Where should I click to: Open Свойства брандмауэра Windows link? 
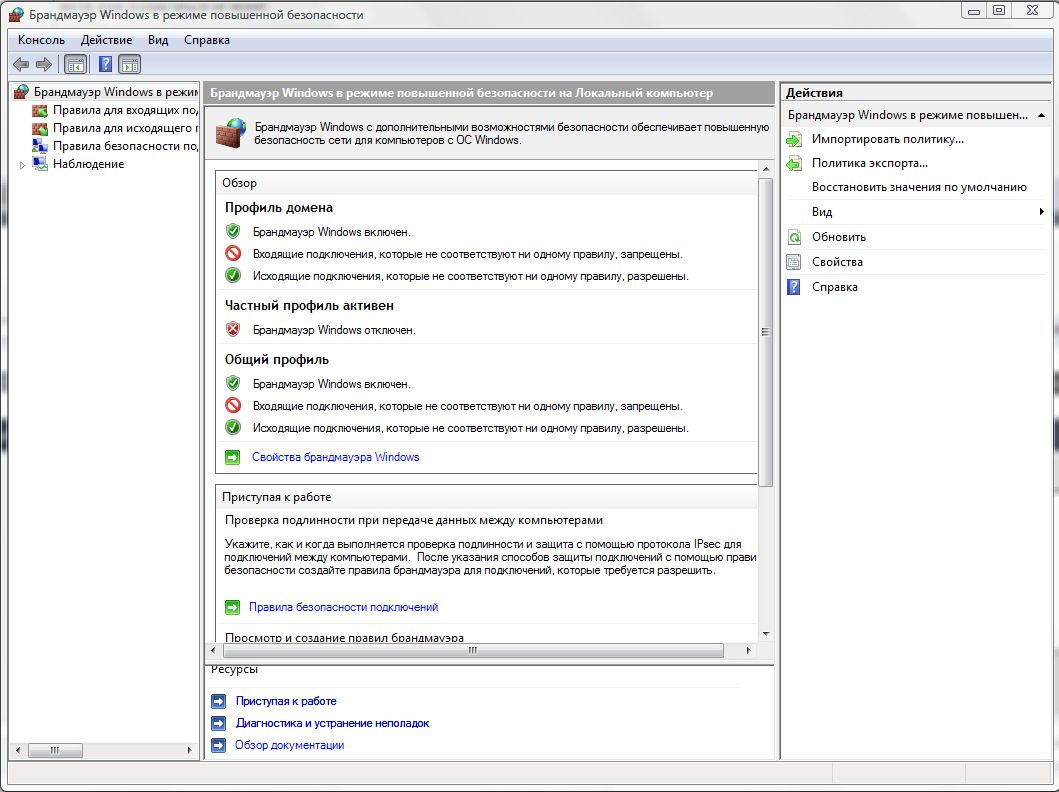336,457
